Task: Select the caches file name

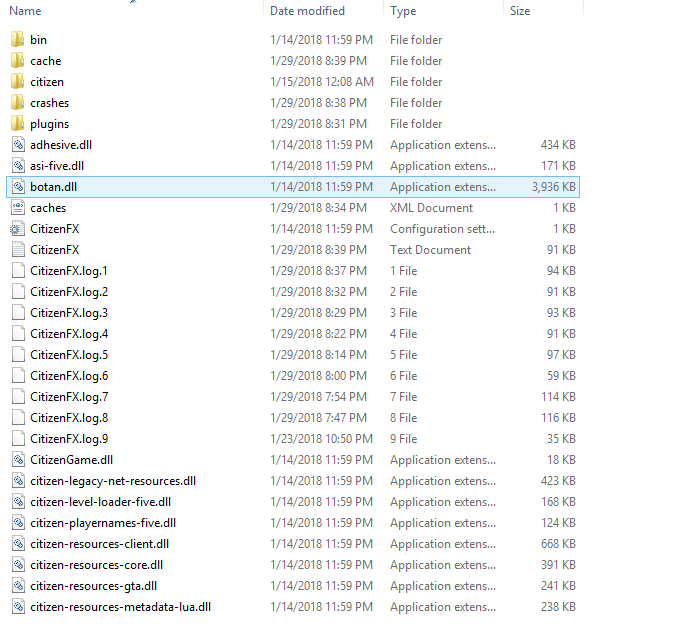Action: coord(48,208)
